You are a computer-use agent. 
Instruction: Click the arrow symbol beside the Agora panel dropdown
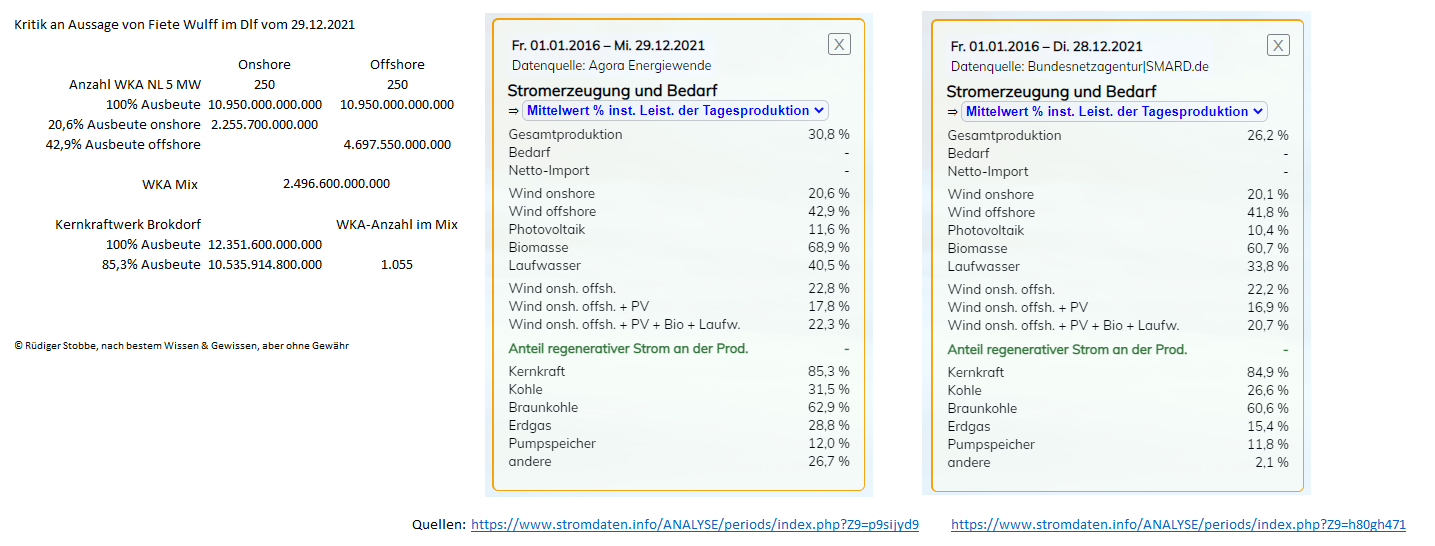(x=512, y=111)
